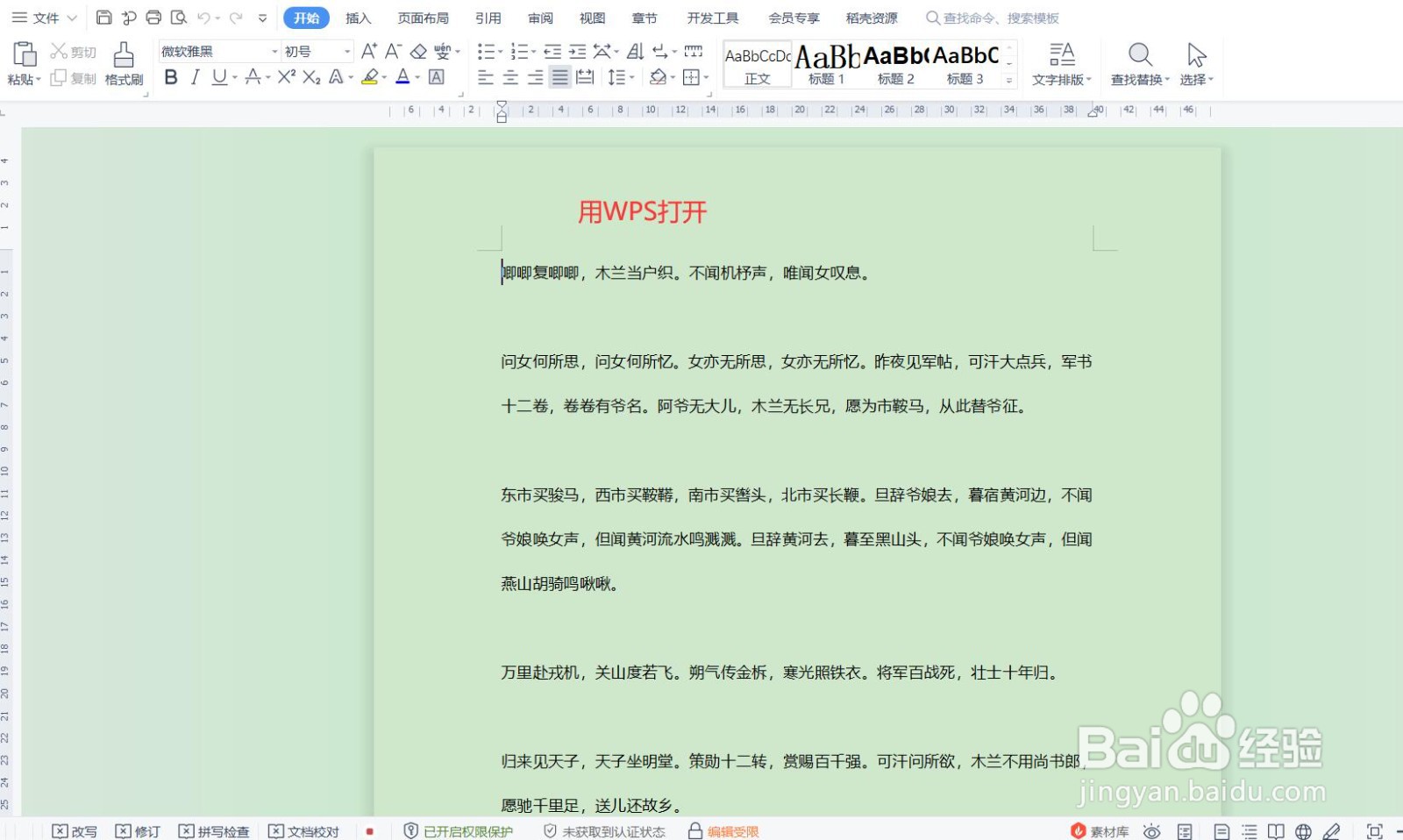Viewport: 1403px width, 840px height.
Task: Click the 查找命令、搜索模板 search box
Action: click(993, 18)
